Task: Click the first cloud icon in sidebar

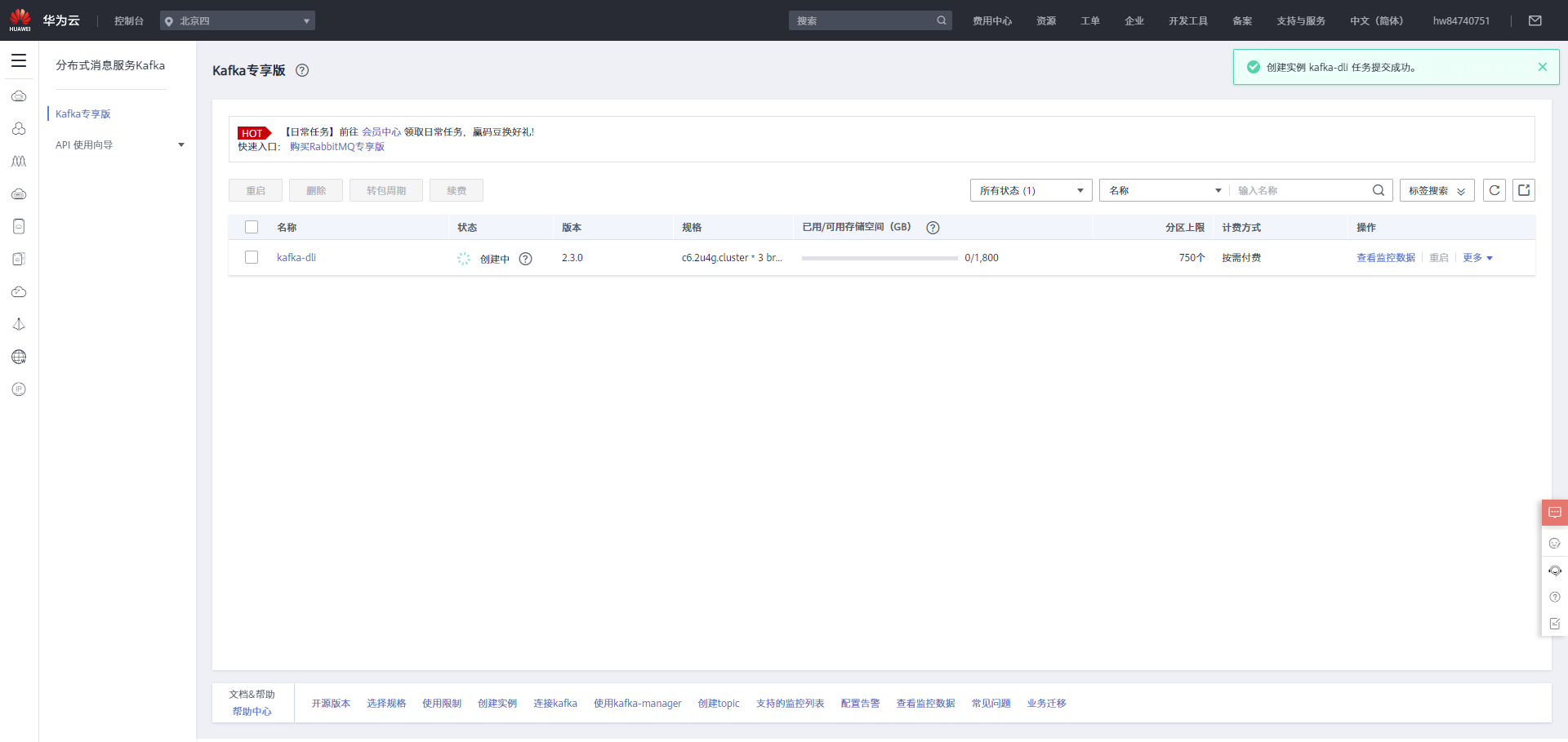Action: click(x=19, y=96)
